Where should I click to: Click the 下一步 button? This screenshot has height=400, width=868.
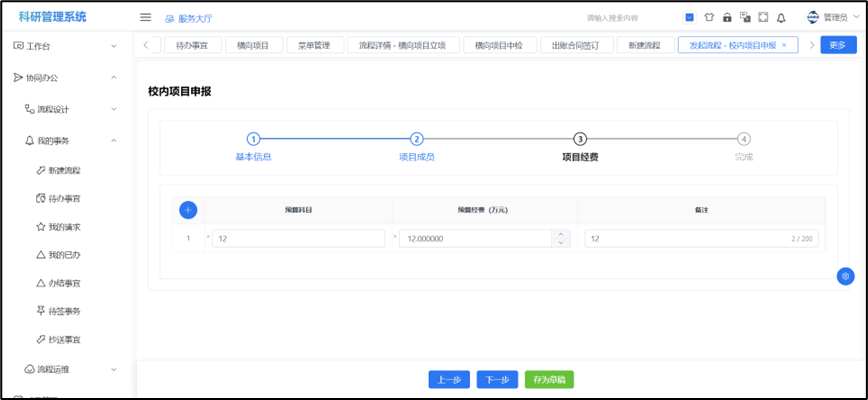point(497,379)
